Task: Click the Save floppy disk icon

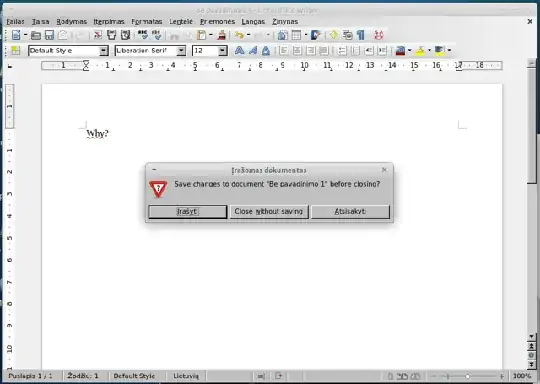Action: coord(49,35)
